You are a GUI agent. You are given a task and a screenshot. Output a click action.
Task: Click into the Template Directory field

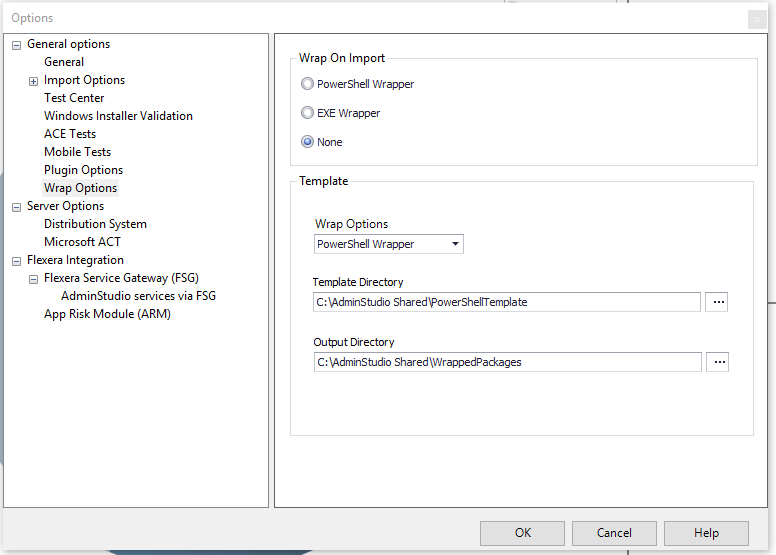(506, 302)
